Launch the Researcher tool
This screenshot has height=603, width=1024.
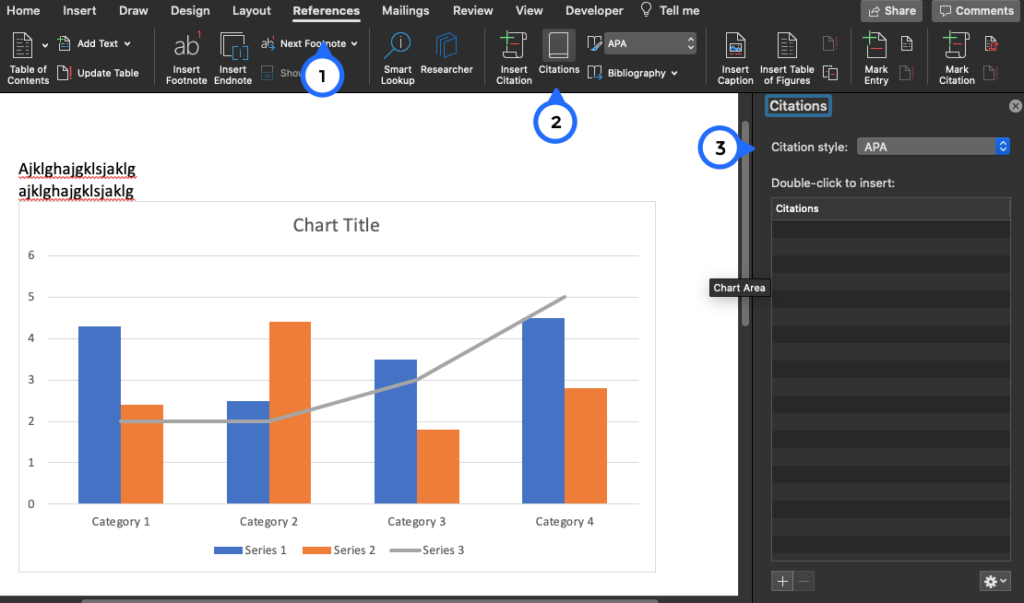coord(447,54)
